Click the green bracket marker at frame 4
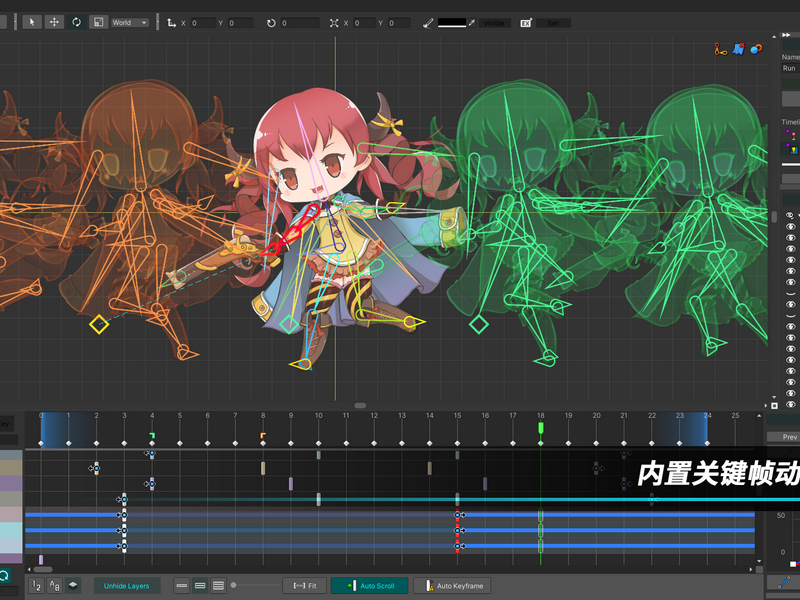This screenshot has height=600, width=800. click(152, 435)
